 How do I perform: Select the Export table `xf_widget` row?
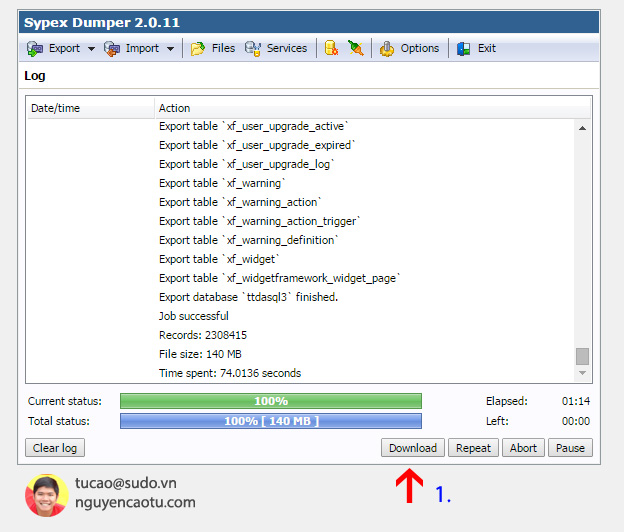300,259
